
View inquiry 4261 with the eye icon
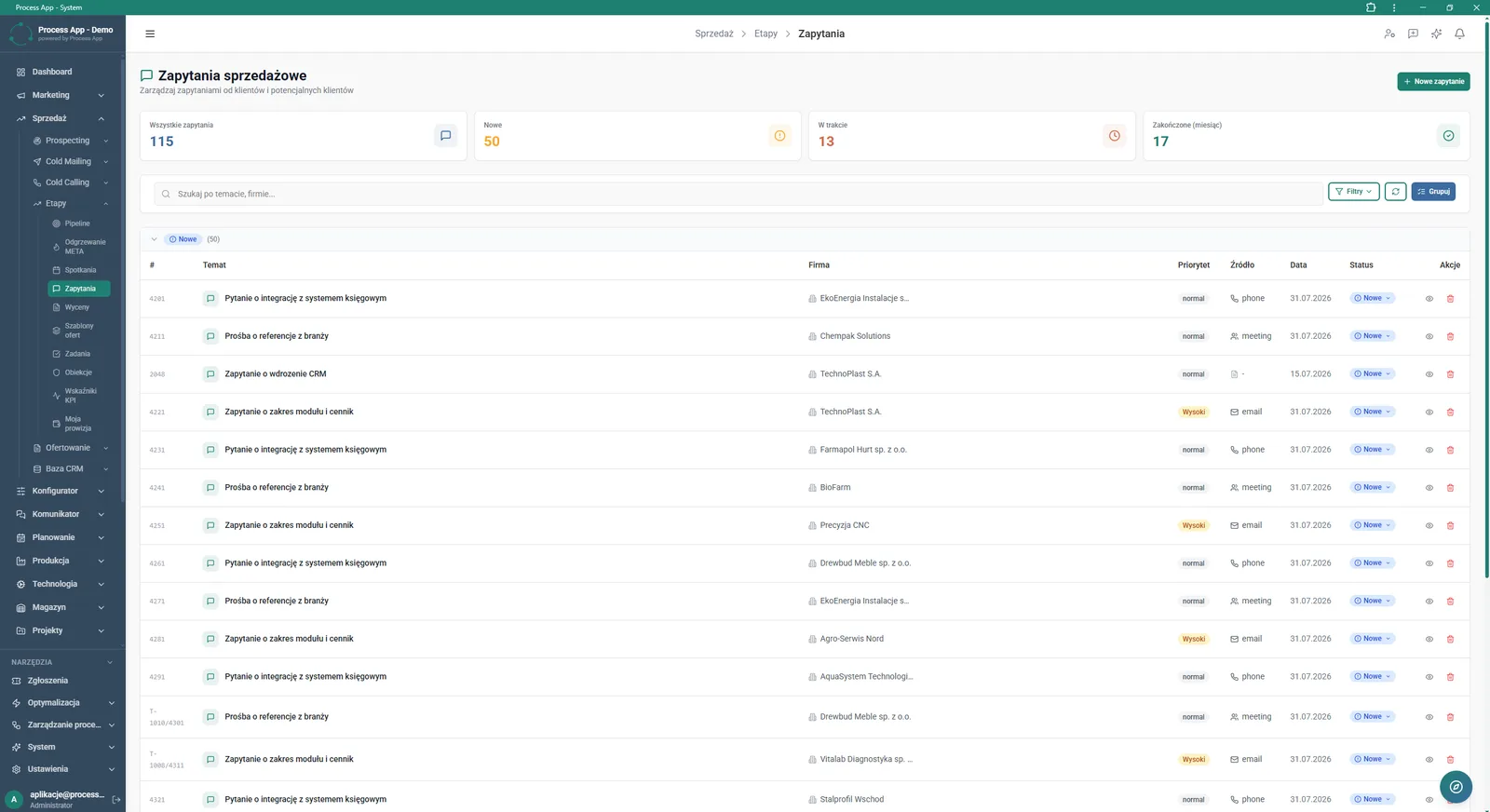(1429, 563)
